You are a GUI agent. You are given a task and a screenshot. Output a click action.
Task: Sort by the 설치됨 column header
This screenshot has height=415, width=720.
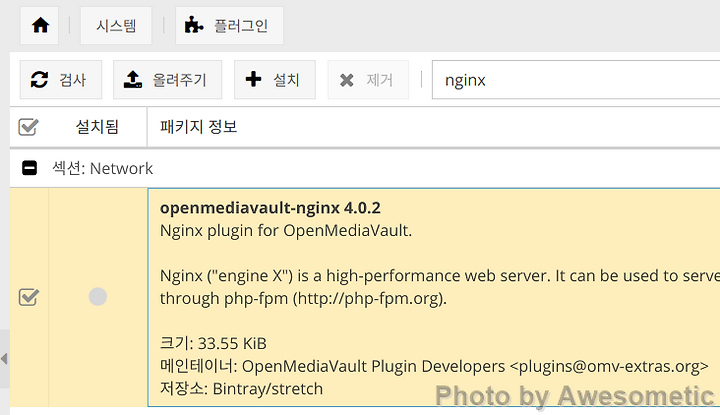[x=97, y=127]
